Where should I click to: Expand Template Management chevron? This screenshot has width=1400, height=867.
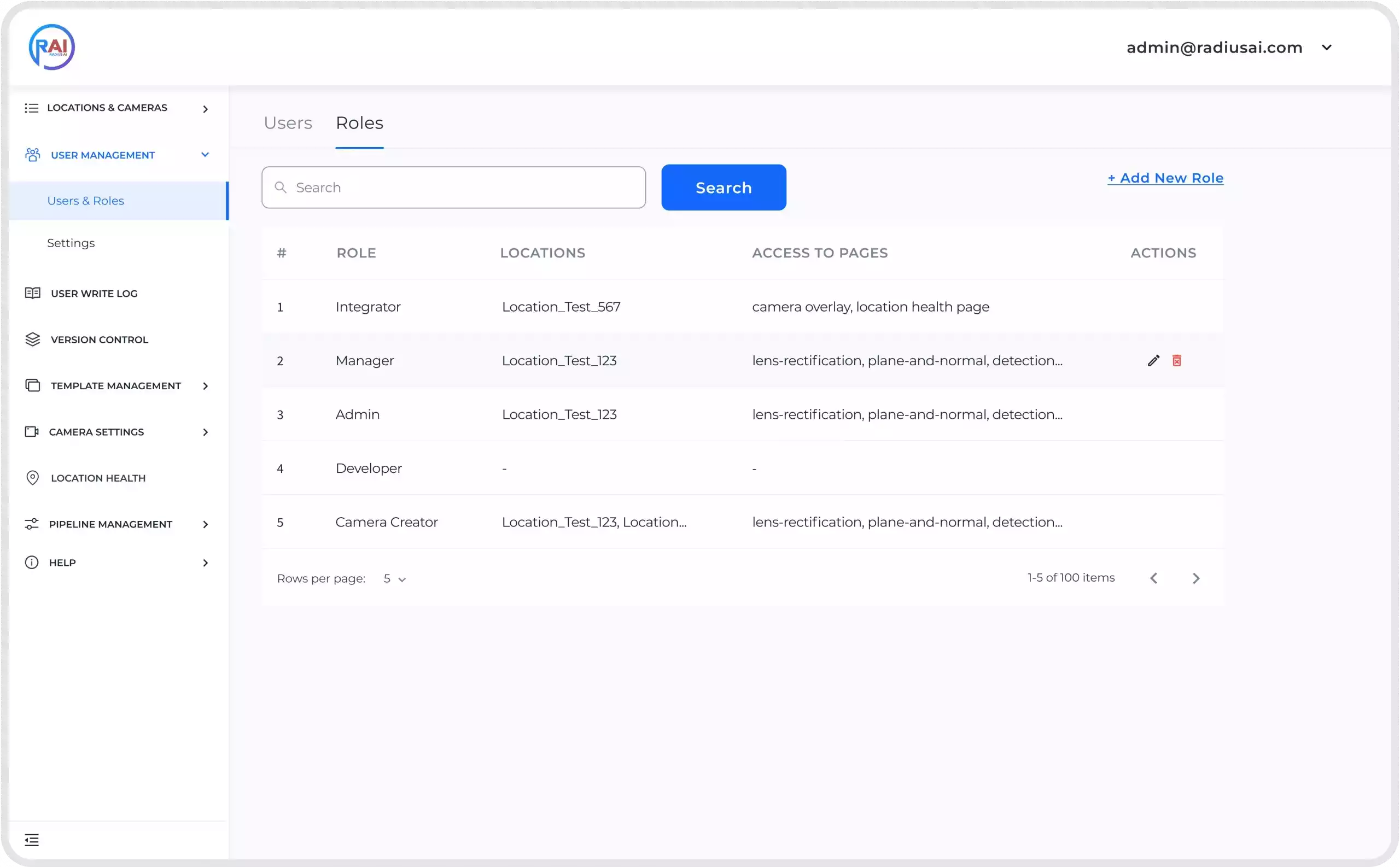(x=205, y=386)
